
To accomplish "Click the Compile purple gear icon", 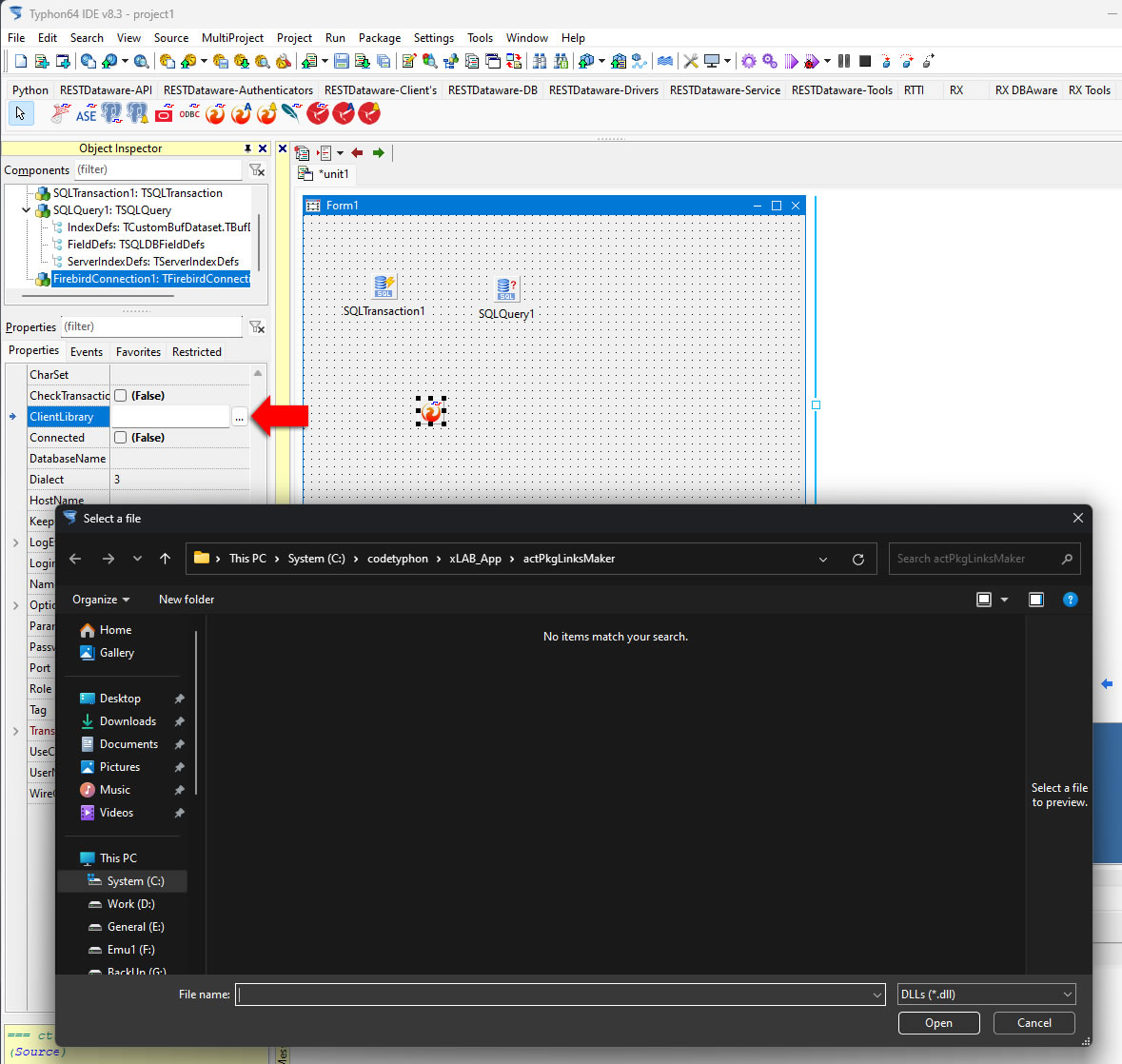I will click(749, 62).
